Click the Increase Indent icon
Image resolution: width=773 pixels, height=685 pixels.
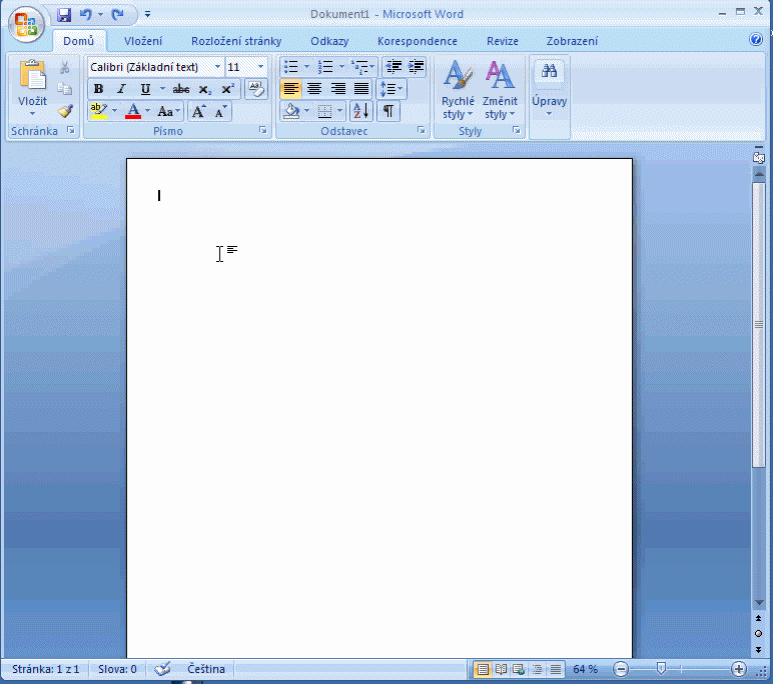pyautogui.click(x=416, y=67)
